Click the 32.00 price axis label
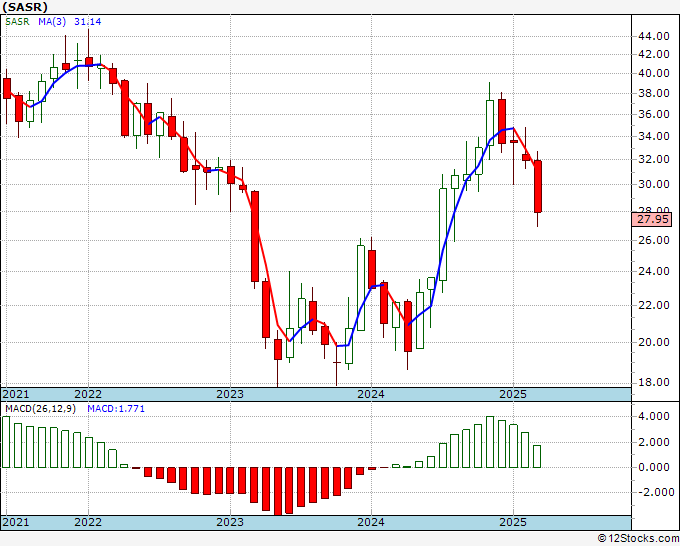 point(654,159)
